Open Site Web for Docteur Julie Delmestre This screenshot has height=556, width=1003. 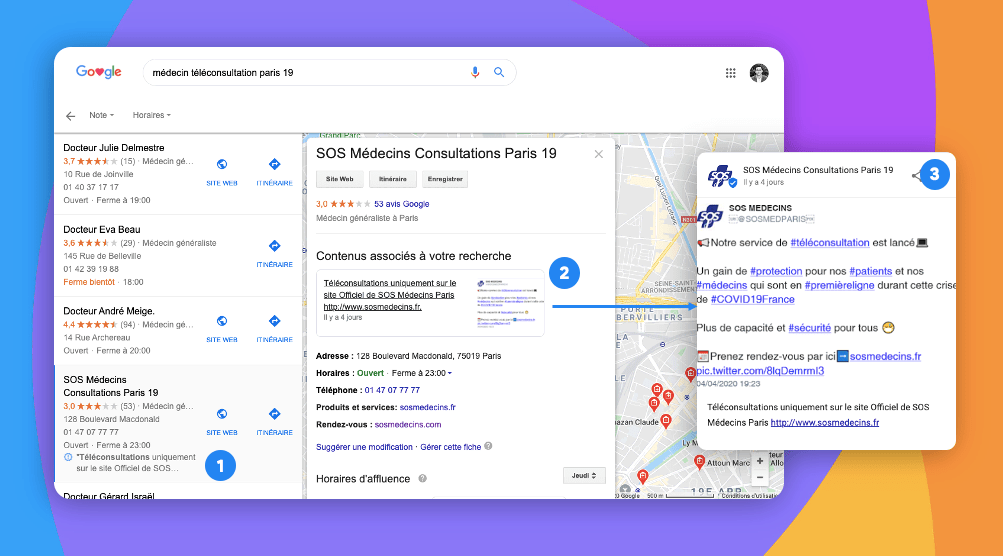coord(222,171)
